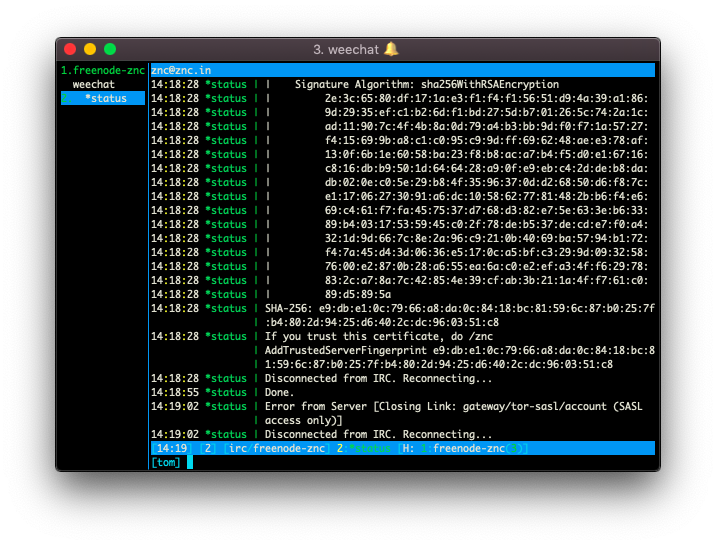This screenshot has height=545, width=716.
Task: Click hex line starting 13:0f:6b:1e
Action: point(486,154)
